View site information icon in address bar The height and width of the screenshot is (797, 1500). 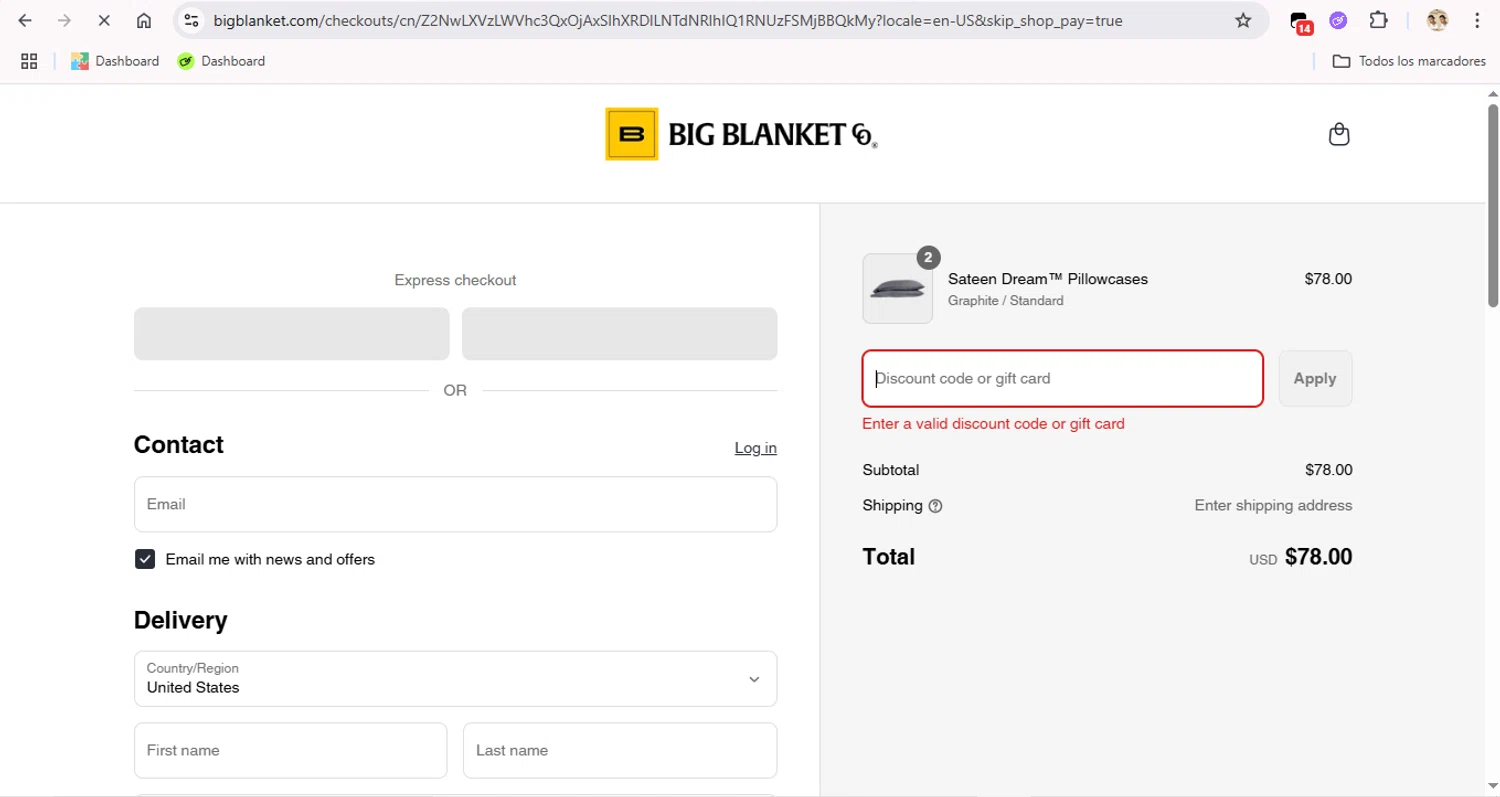192,20
